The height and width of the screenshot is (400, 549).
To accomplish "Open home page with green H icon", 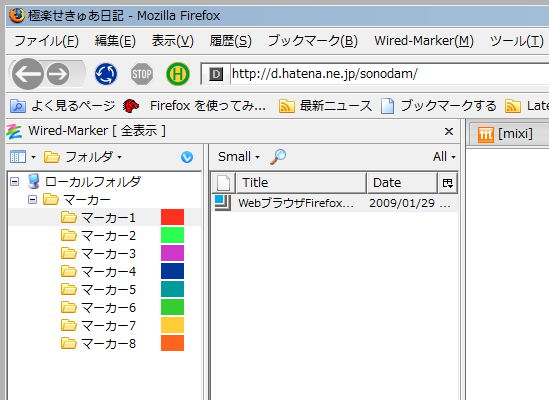I will tap(178, 74).
